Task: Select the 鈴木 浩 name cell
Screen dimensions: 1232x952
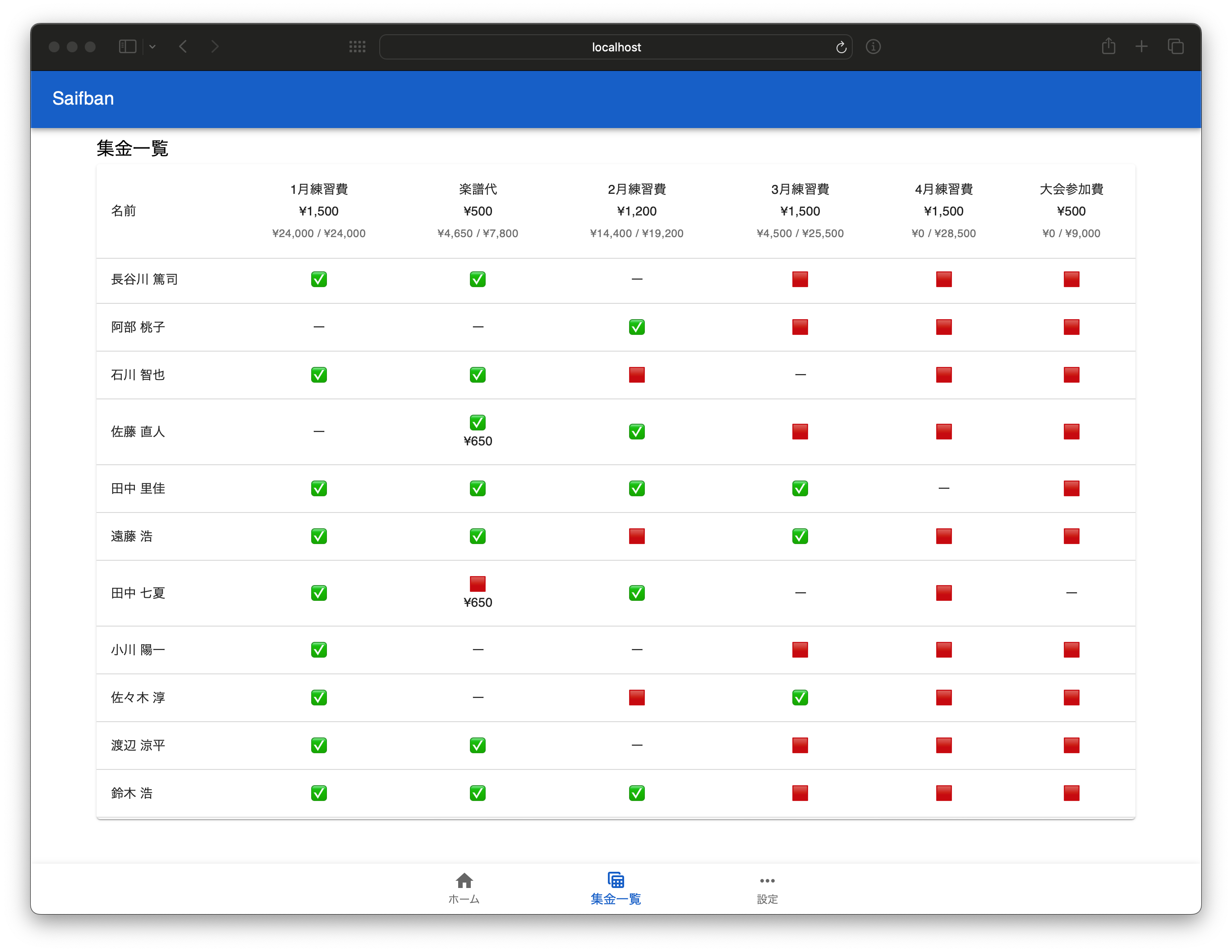Action: (x=131, y=793)
